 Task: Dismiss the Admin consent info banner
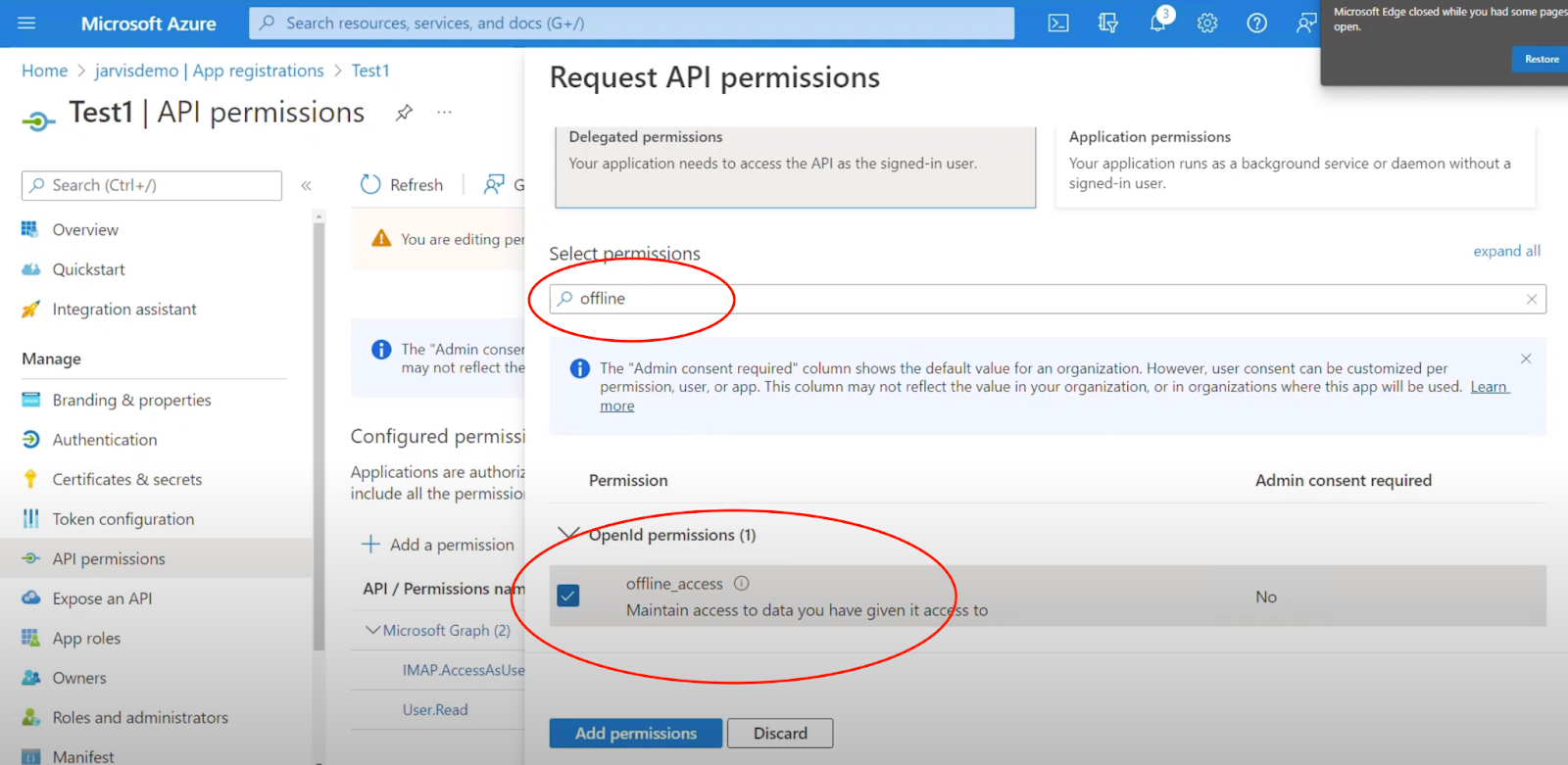coord(1526,359)
